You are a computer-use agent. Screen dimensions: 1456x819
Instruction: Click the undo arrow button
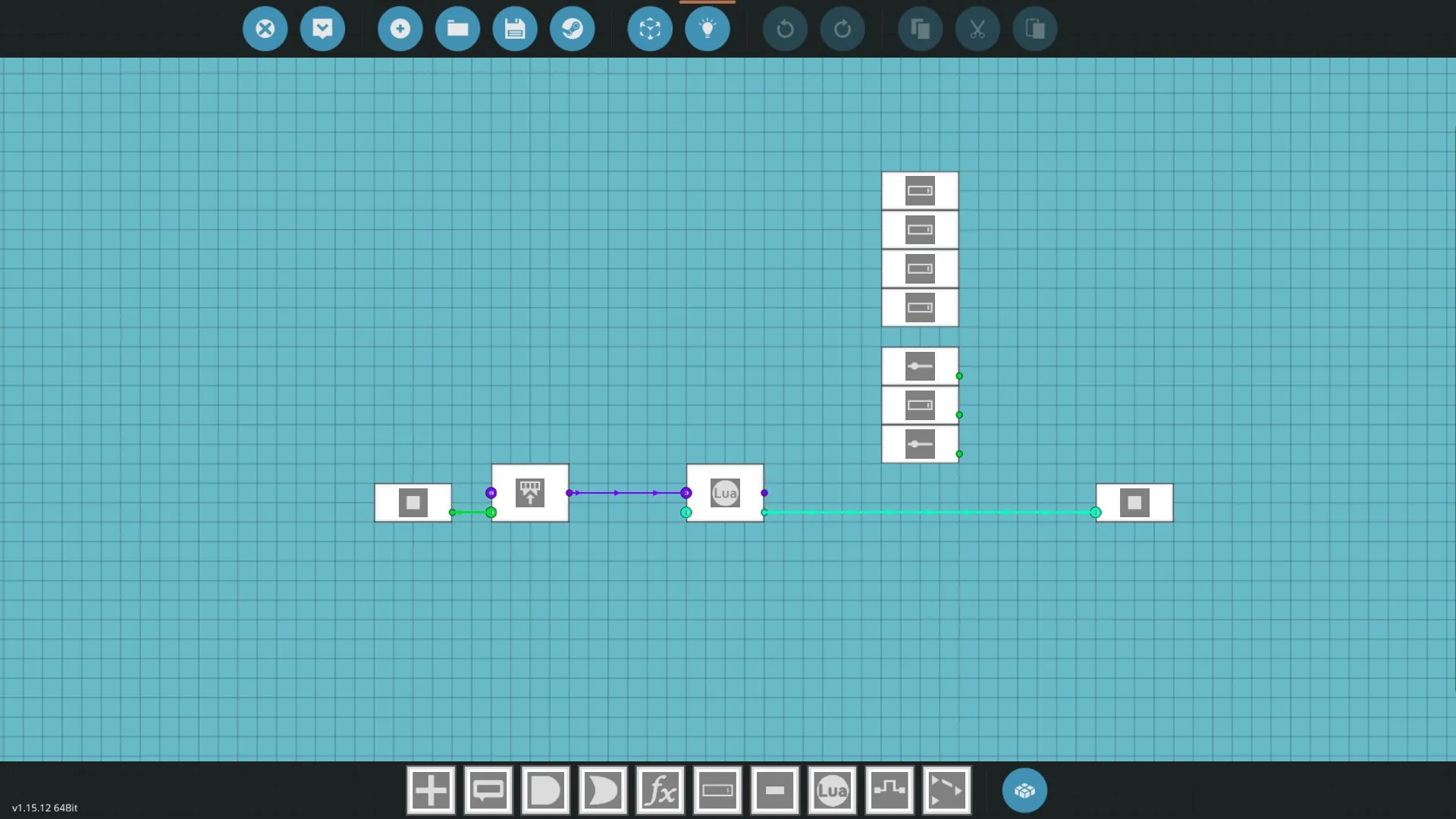pos(785,29)
